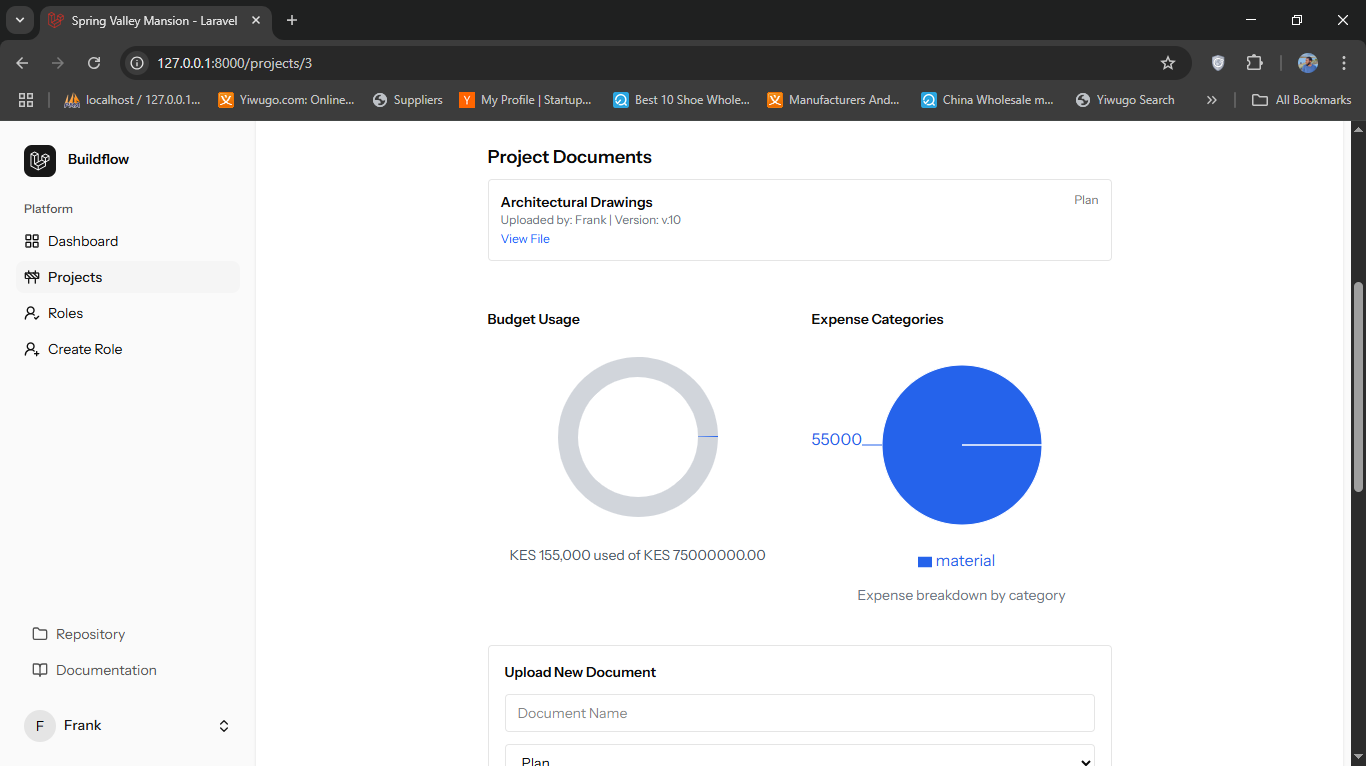This screenshot has height=766, width=1366.
Task: Go to Roles in the sidebar
Action: (128, 313)
